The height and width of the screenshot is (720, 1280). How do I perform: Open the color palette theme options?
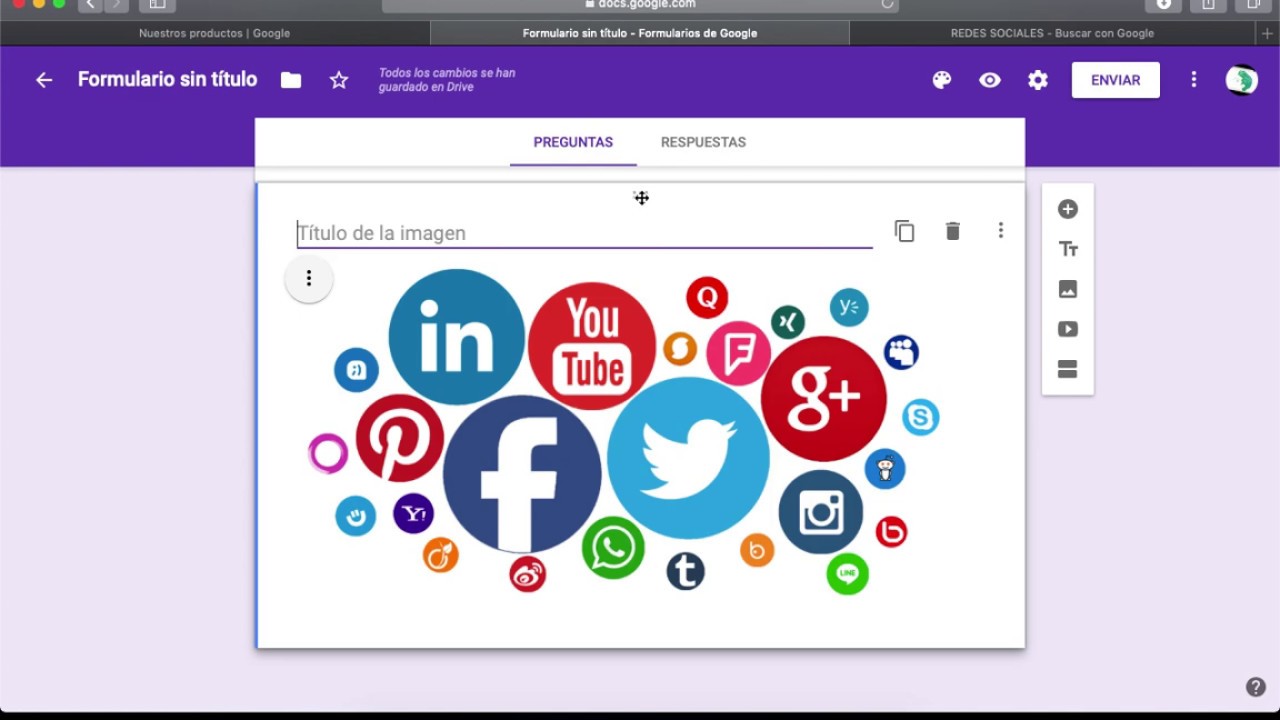point(942,80)
